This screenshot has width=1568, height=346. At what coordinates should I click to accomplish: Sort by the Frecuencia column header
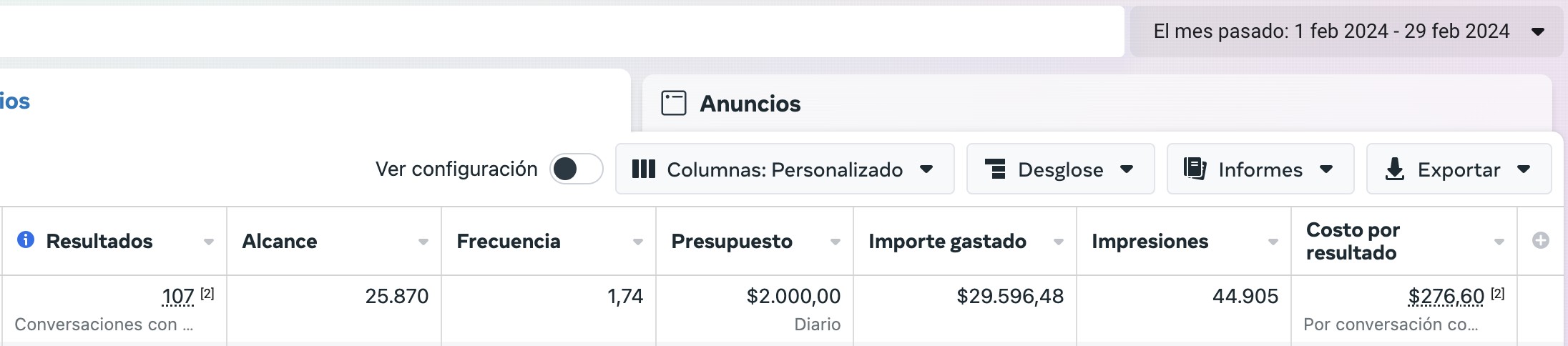[x=509, y=242]
